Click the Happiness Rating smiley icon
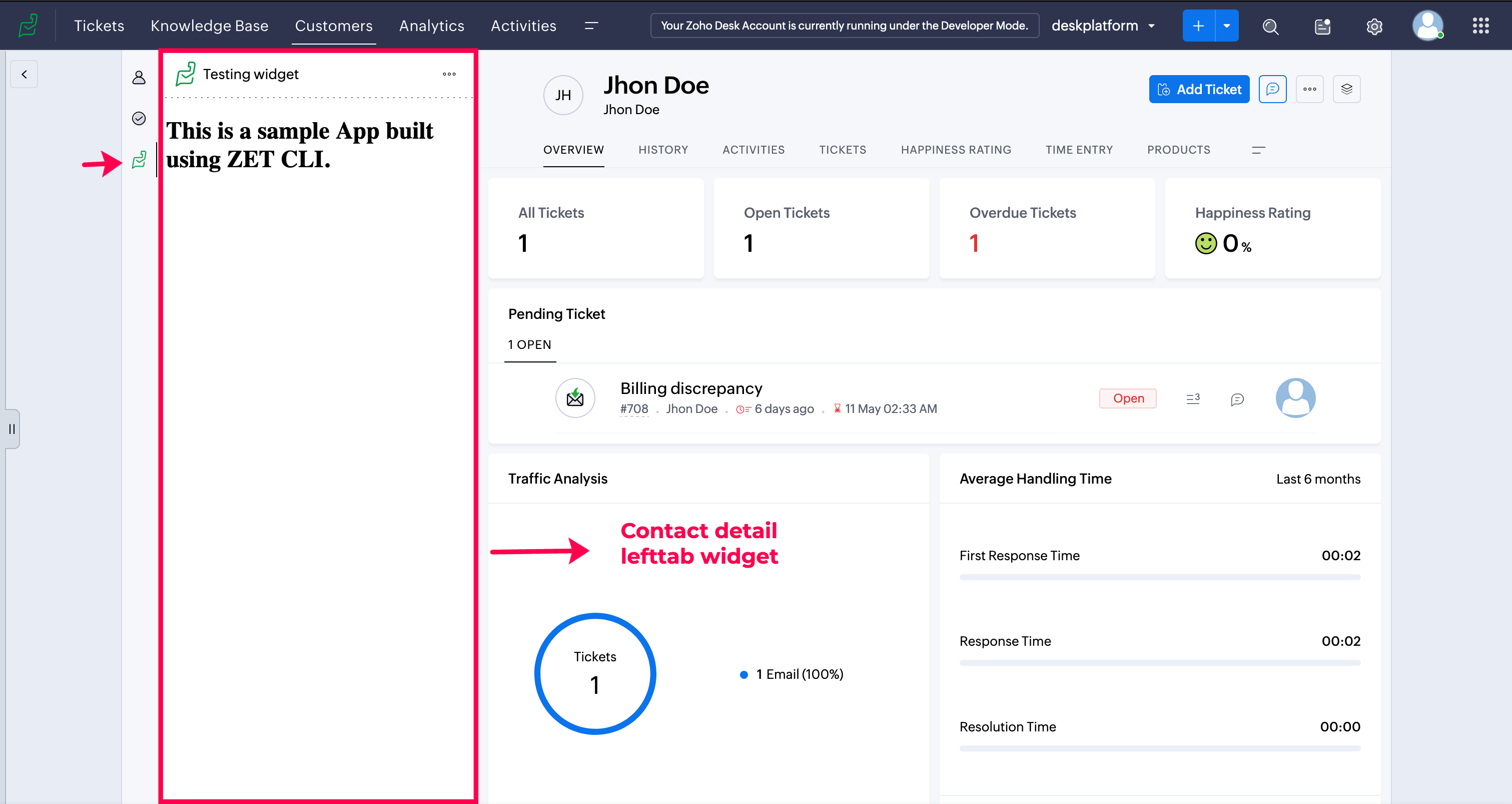This screenshot has width=1512, height=804. click(x=1206, y=243)
